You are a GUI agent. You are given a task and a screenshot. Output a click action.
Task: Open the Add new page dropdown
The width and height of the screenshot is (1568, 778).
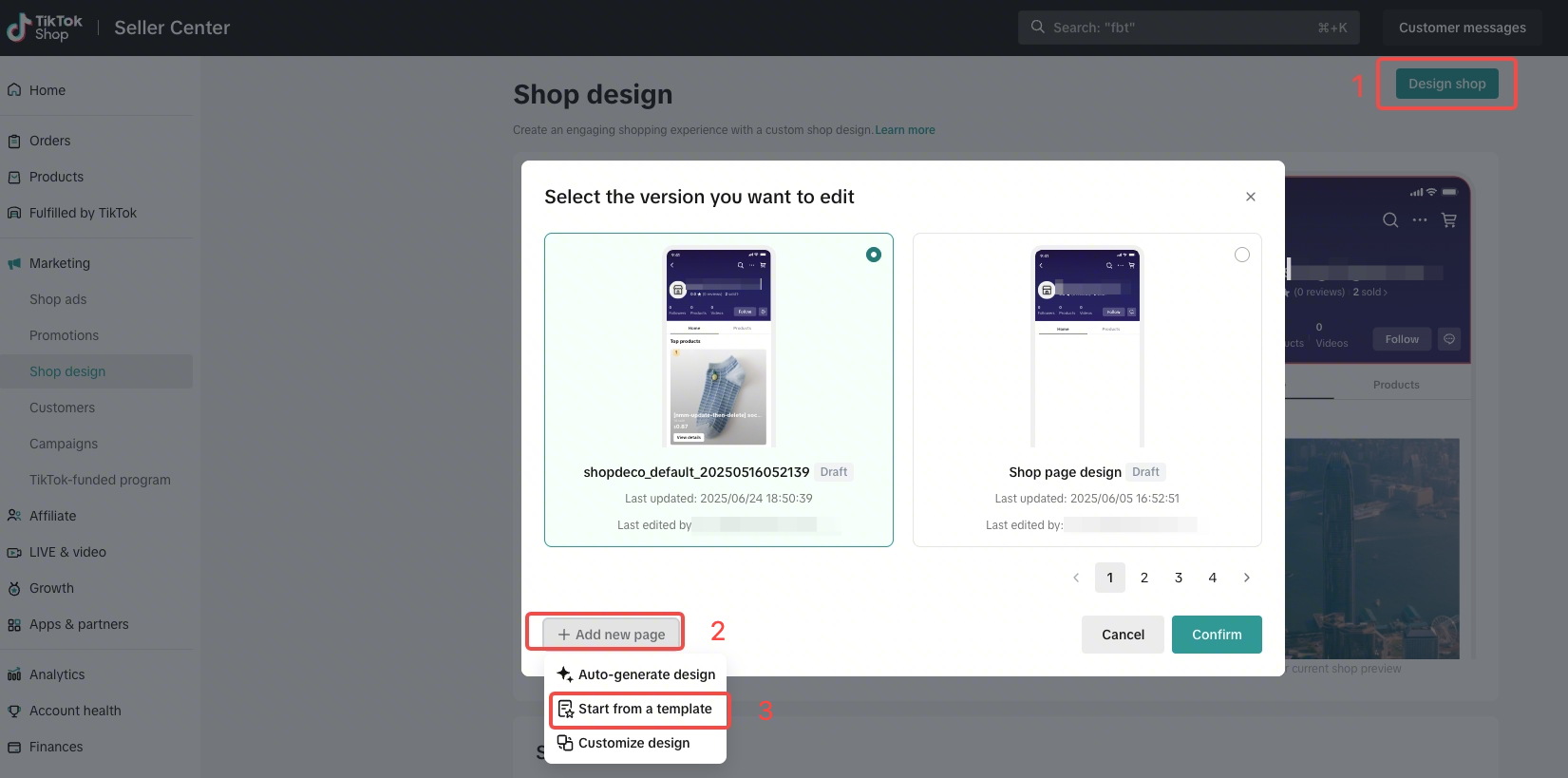[x=612, y=635]
